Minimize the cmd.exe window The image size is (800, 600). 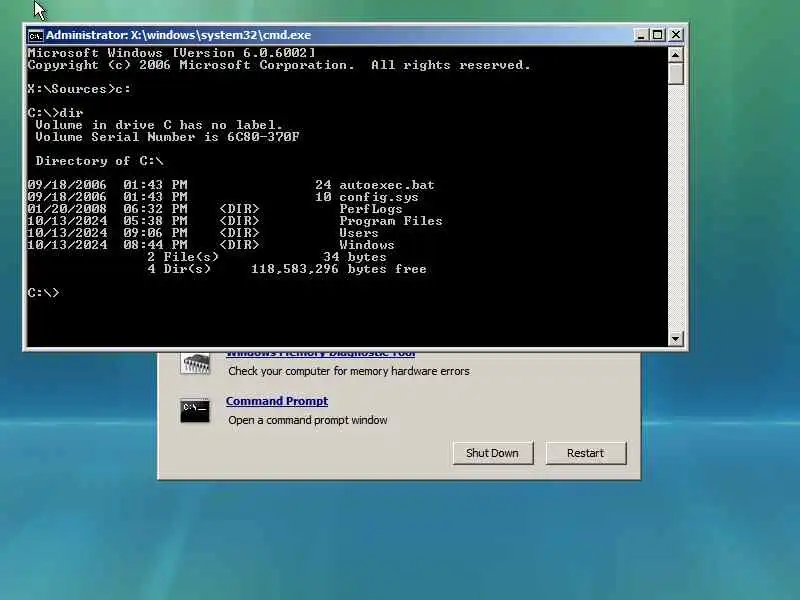pyautogui.click(x=641, y=35)
